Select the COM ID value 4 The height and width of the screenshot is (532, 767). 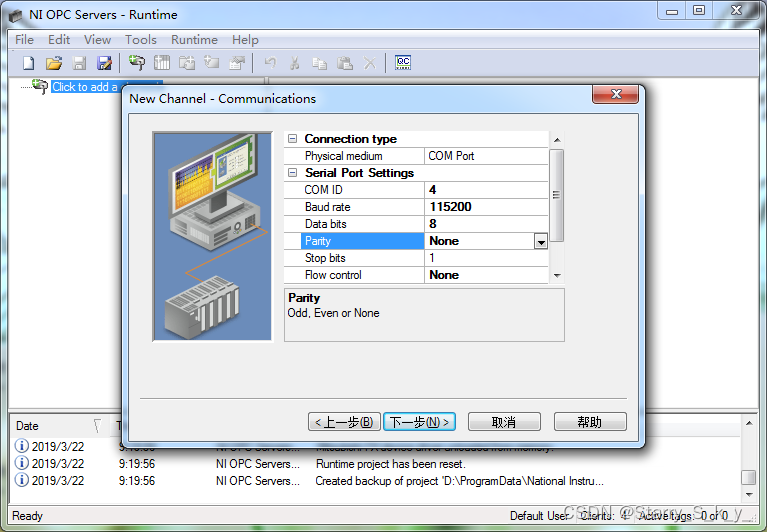click(x=486, y=190)
